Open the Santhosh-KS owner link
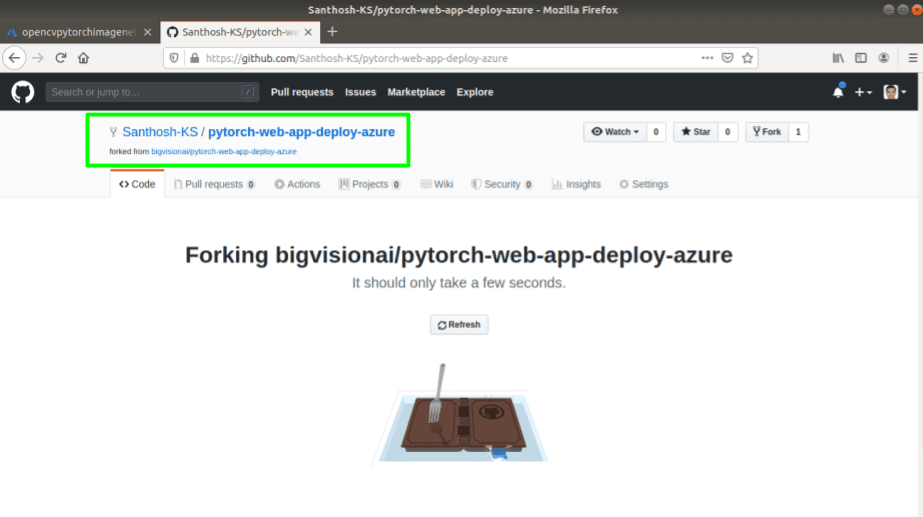This screenshot has height=517, width=923. (x=160, y=132)
